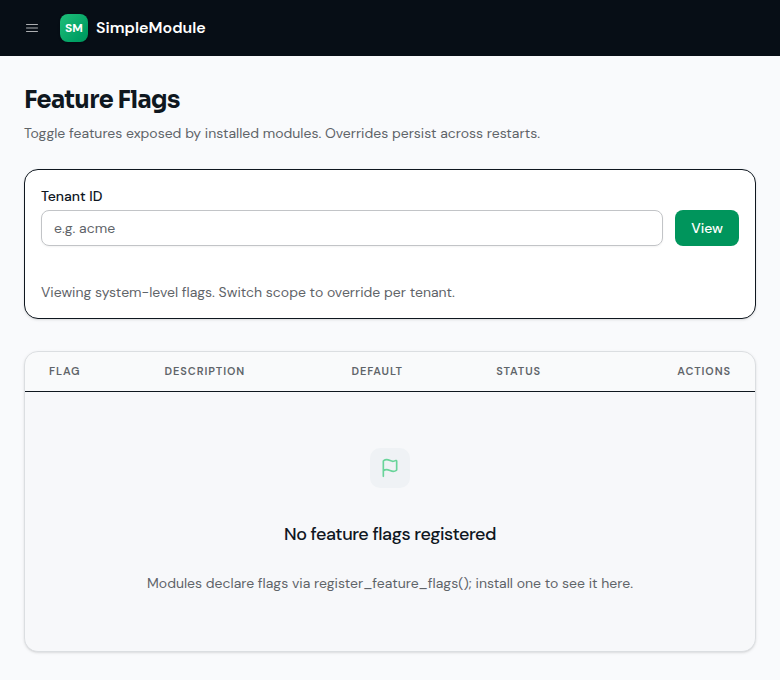Image resolution: width=780 pixels, height=680 pixels.
Task: Focus the Tenant ID input field
Action: (x=352, y=228)
